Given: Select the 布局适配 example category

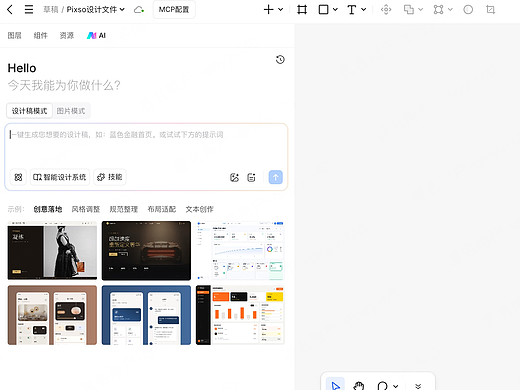Looking at the screenshot, I should (x=162, y=209).
